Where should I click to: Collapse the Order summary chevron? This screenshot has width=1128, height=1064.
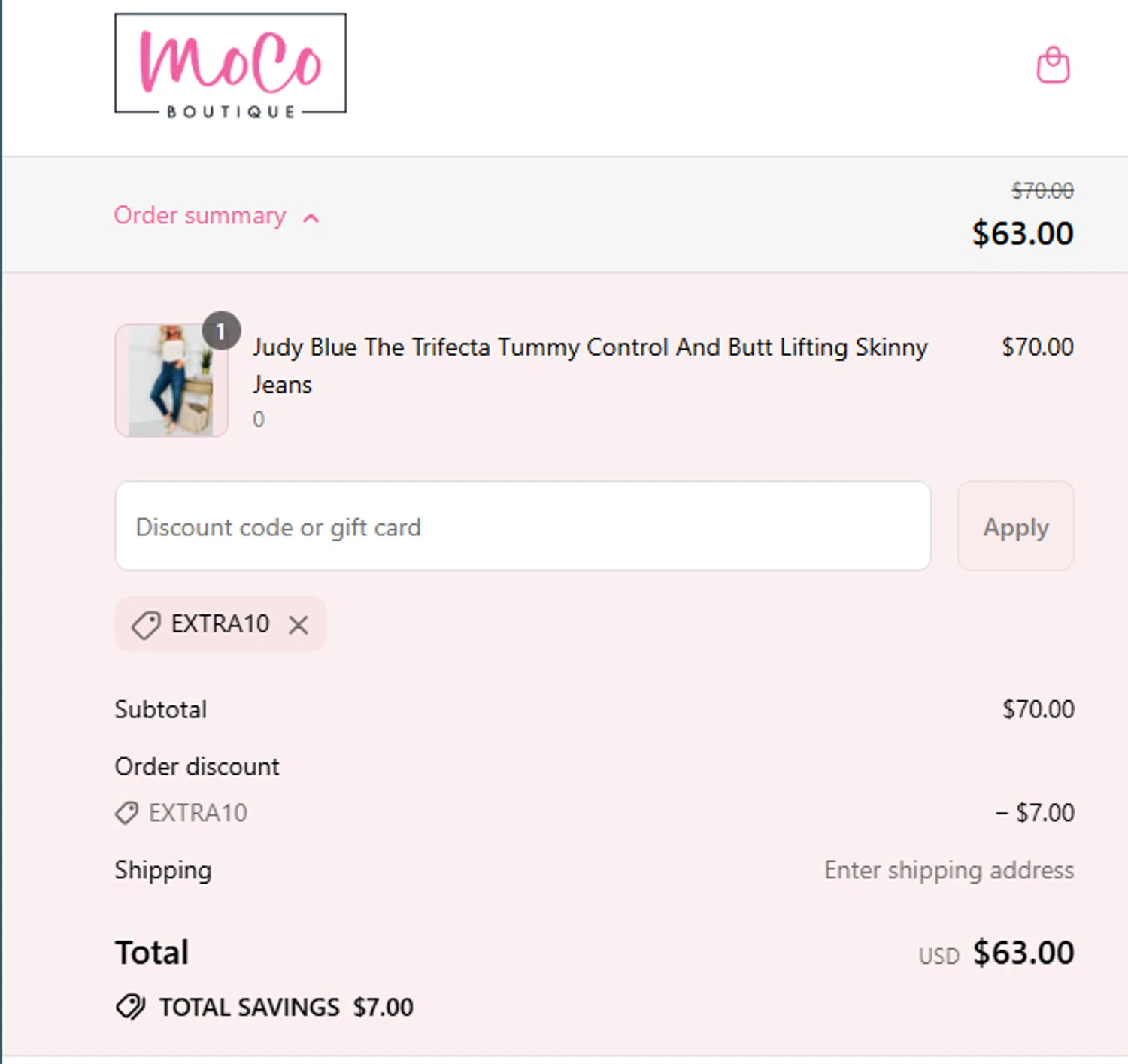point(311,218)
